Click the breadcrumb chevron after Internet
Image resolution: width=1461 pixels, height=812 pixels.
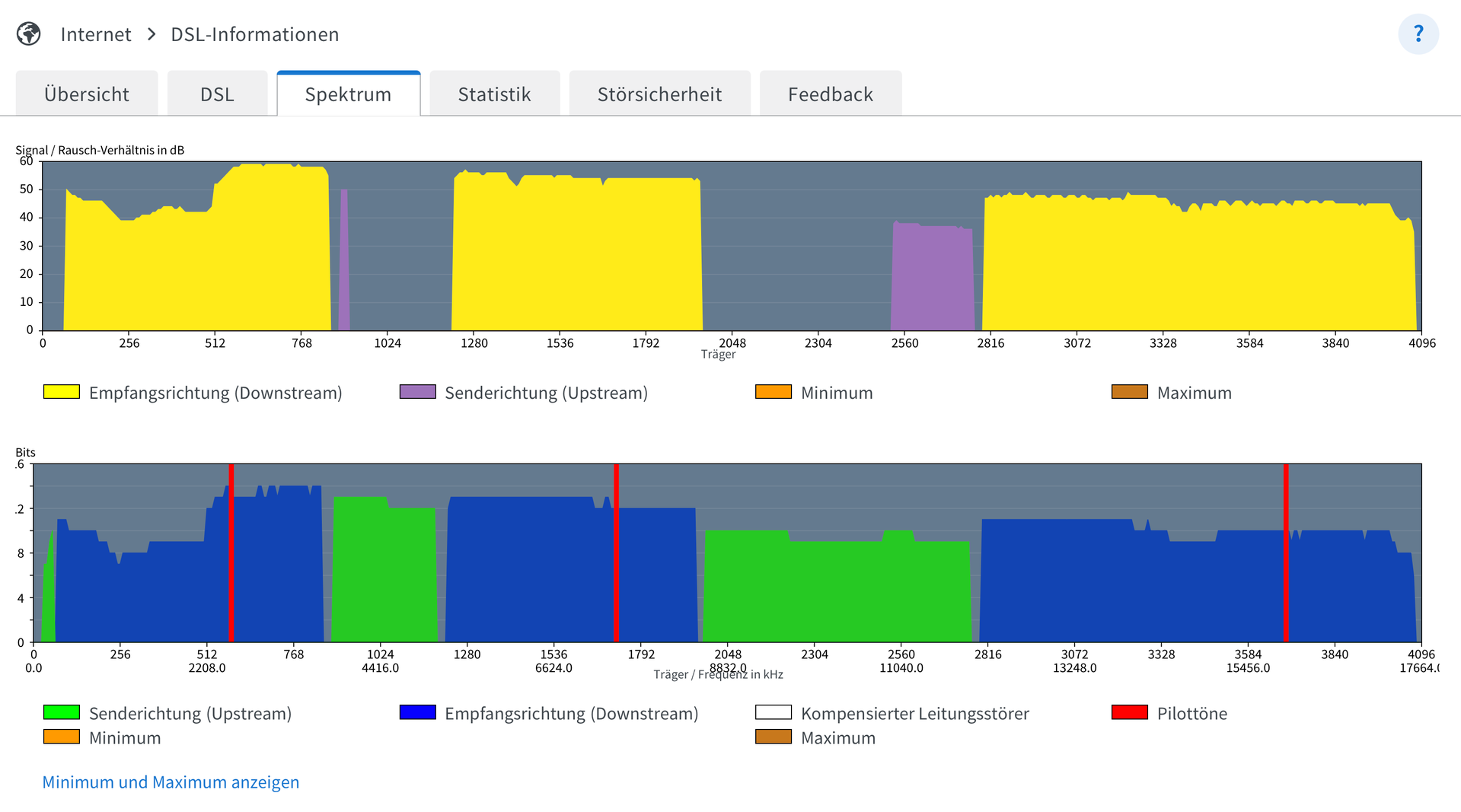(x=152, y=34)
